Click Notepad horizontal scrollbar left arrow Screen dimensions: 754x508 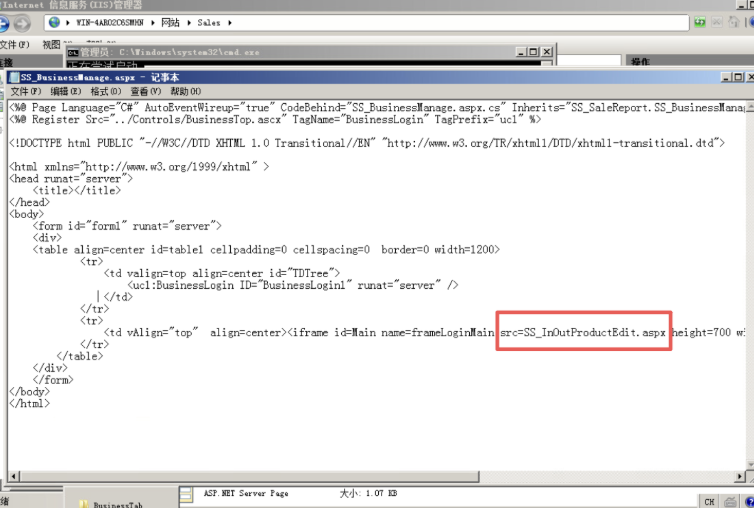click(14, 477)
